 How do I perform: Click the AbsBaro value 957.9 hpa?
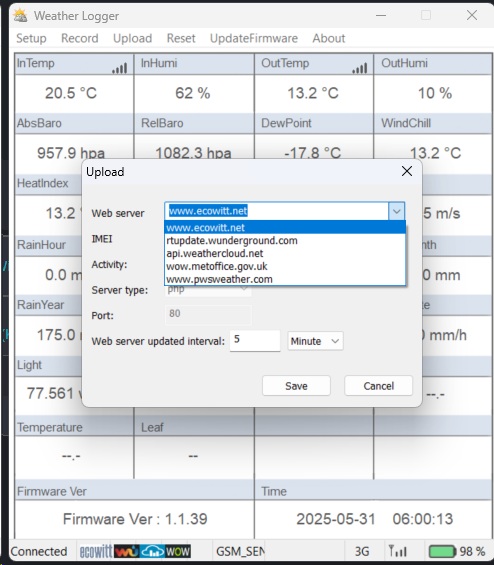pos(71,152)
